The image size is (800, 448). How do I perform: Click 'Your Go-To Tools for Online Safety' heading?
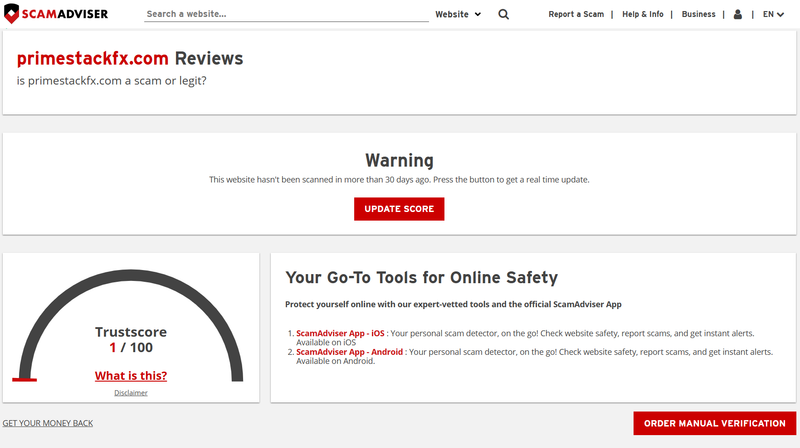point(421,277)
